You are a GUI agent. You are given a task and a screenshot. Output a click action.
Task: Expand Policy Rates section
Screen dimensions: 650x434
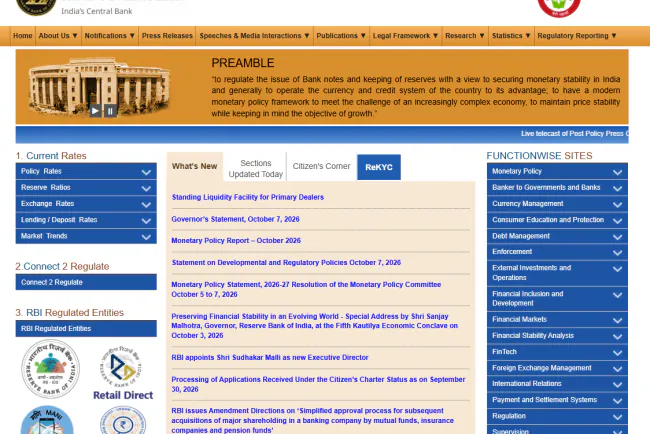point(86,171)
